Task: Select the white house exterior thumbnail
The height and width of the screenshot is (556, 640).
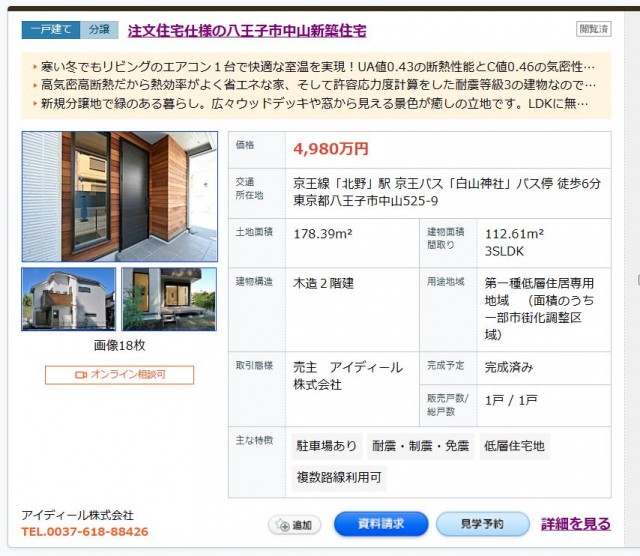Action: point(68,299)
